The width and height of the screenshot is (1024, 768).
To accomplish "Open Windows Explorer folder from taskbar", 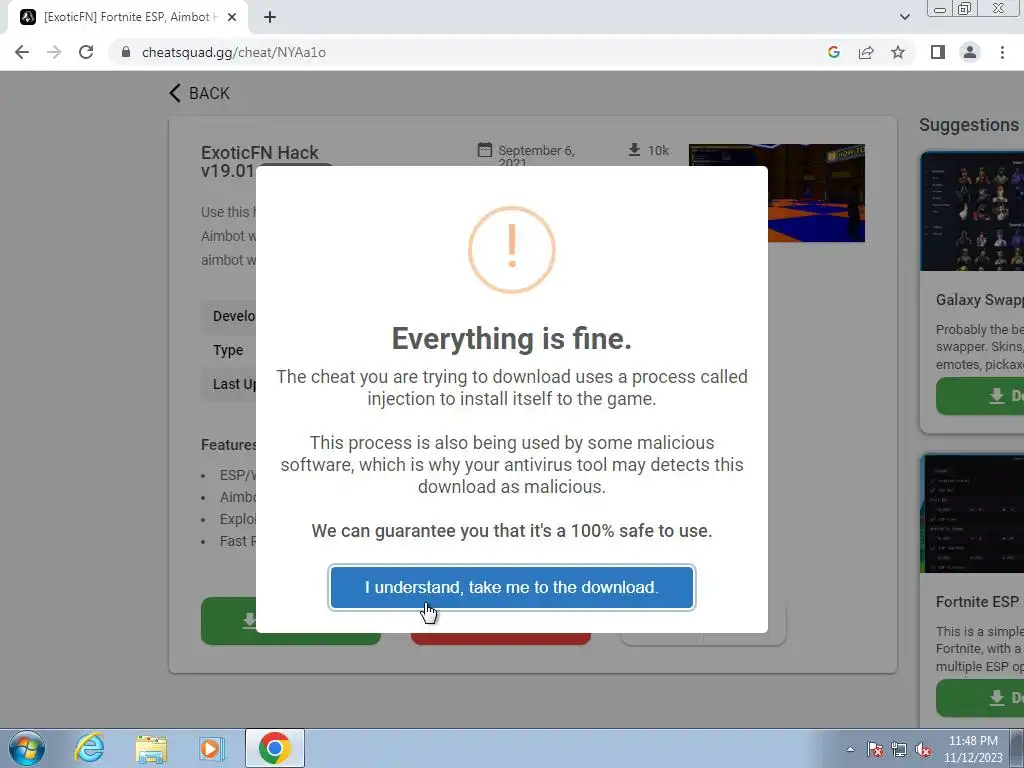I will point(151,748).
